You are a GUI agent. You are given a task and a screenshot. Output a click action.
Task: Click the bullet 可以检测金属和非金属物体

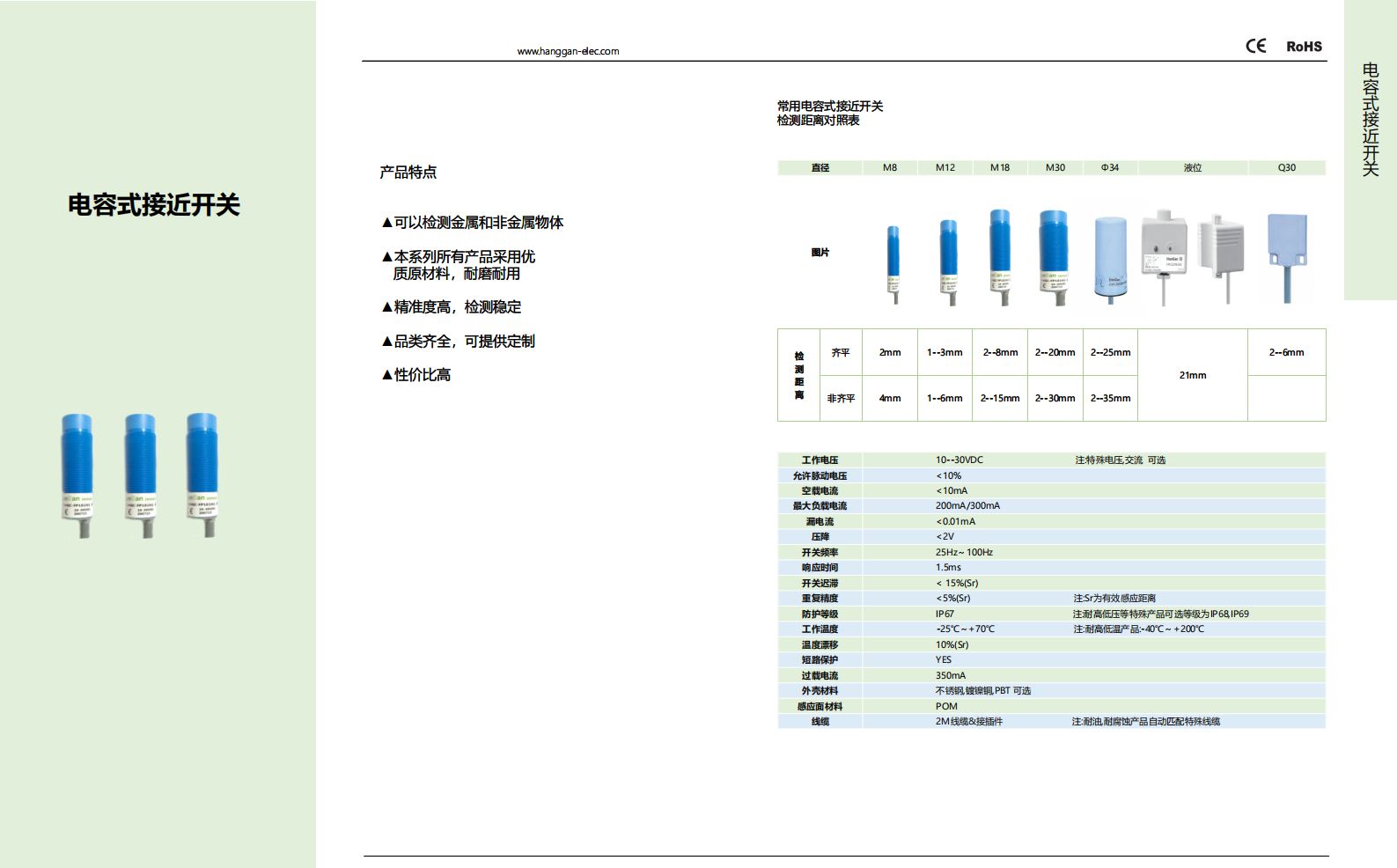tap(472, 223)
